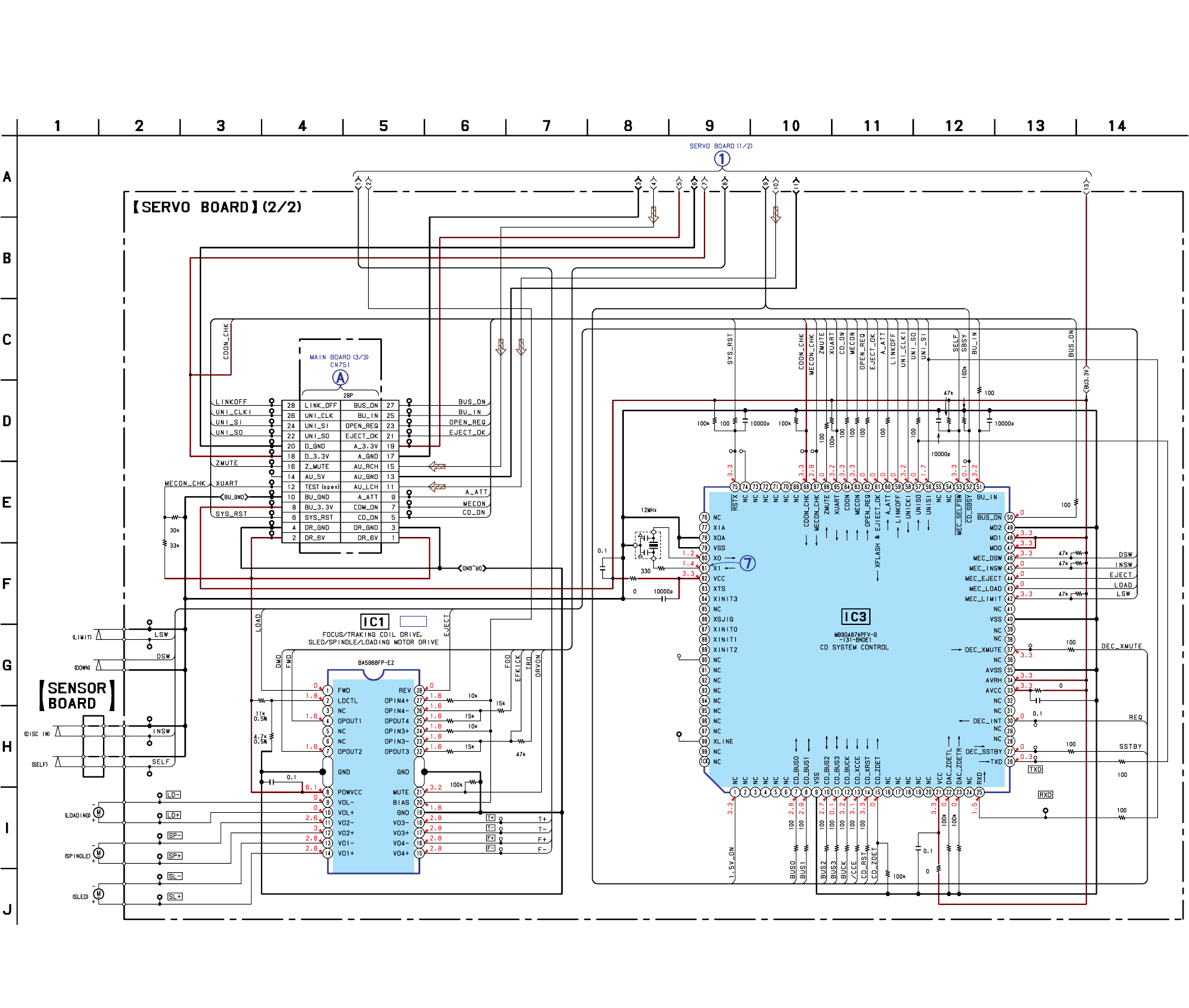The height and width of the screenshot is (1008, 1189).
Task: Click the LOADING motor symbol
Action: coord(99,812)
